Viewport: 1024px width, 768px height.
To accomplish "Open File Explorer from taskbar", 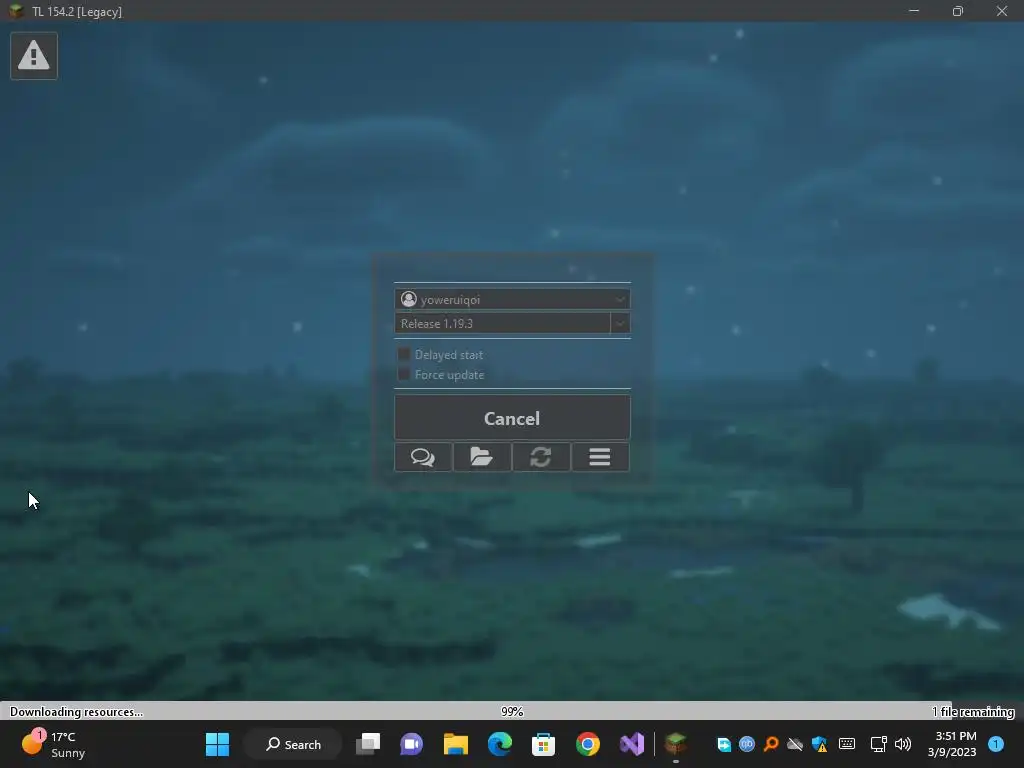I will click(x=456, y=744).
